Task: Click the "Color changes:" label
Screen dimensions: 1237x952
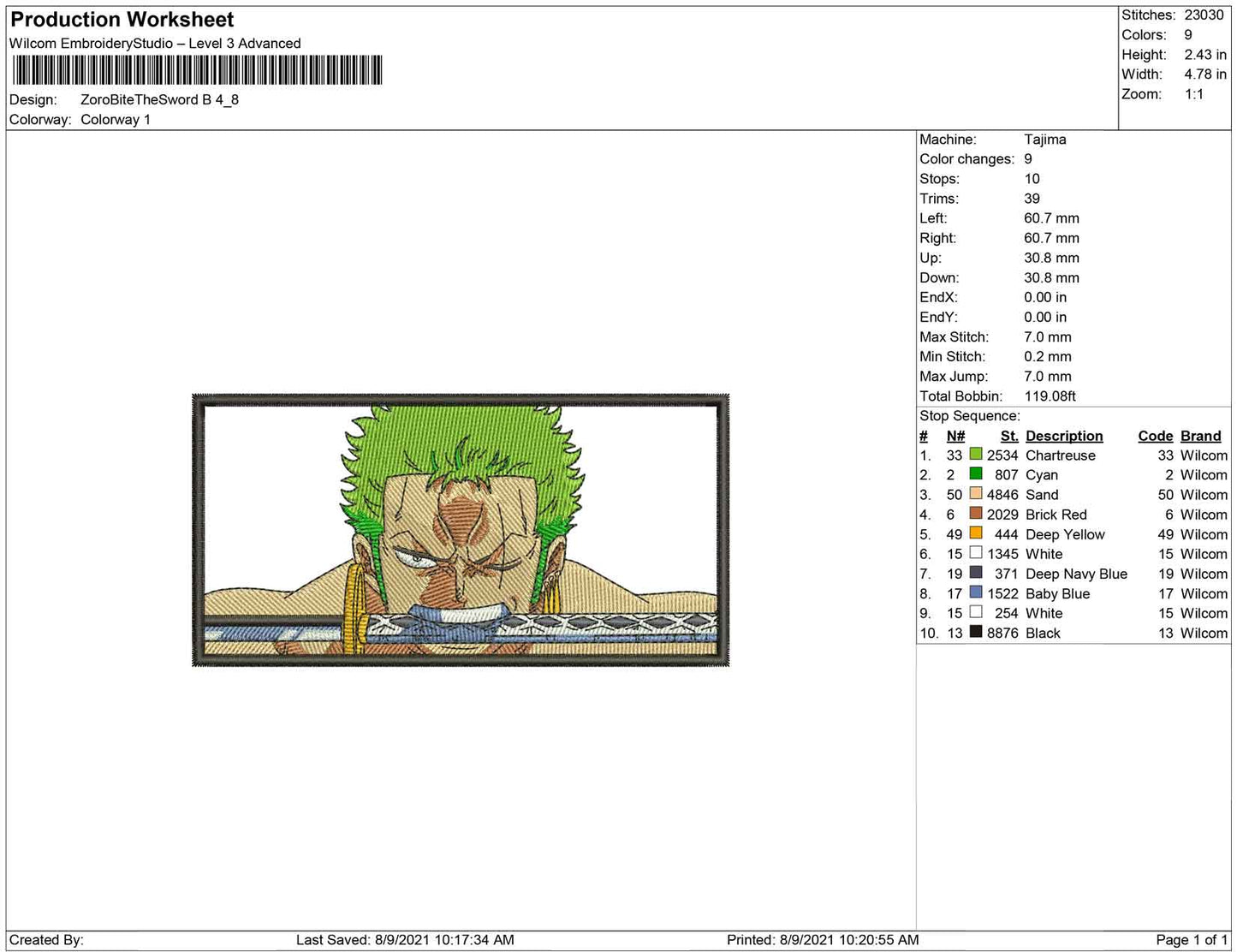Action: tap(967, 159)
